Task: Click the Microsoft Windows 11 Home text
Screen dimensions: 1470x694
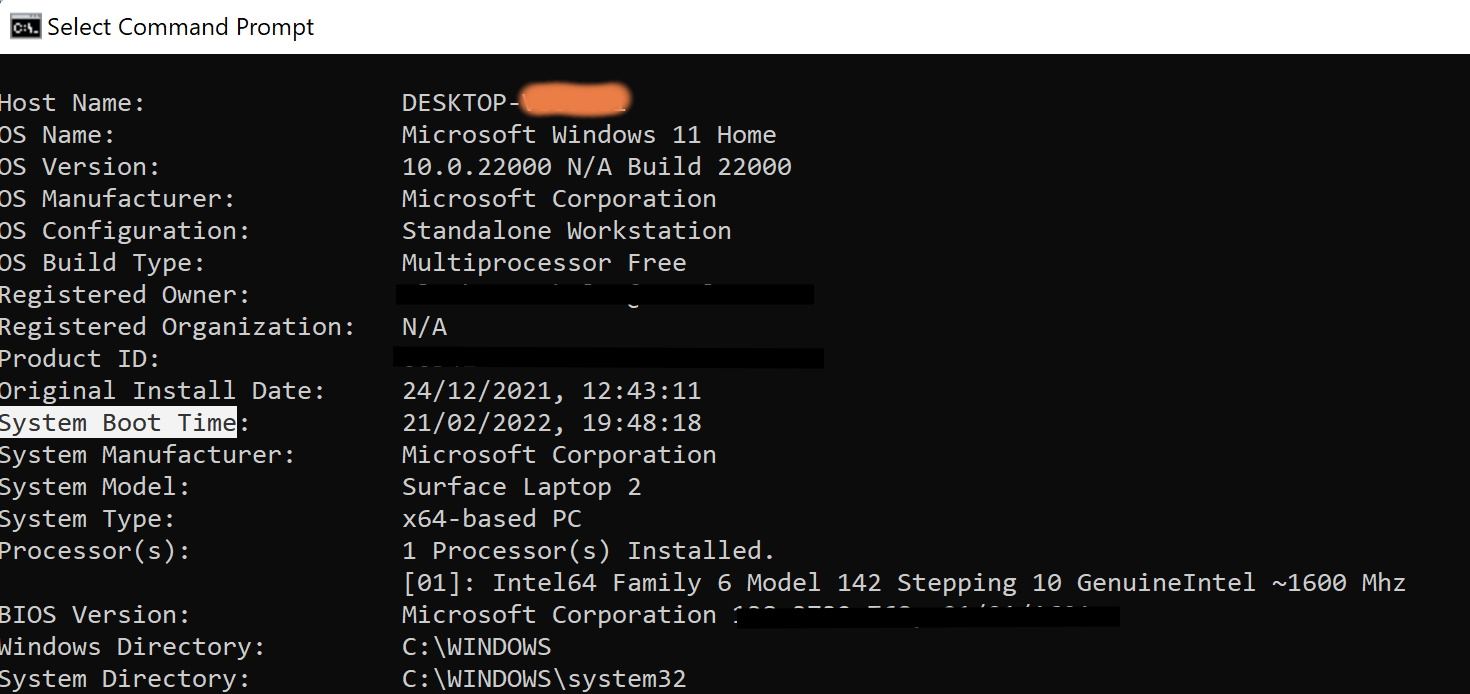Action: [589, 135]
